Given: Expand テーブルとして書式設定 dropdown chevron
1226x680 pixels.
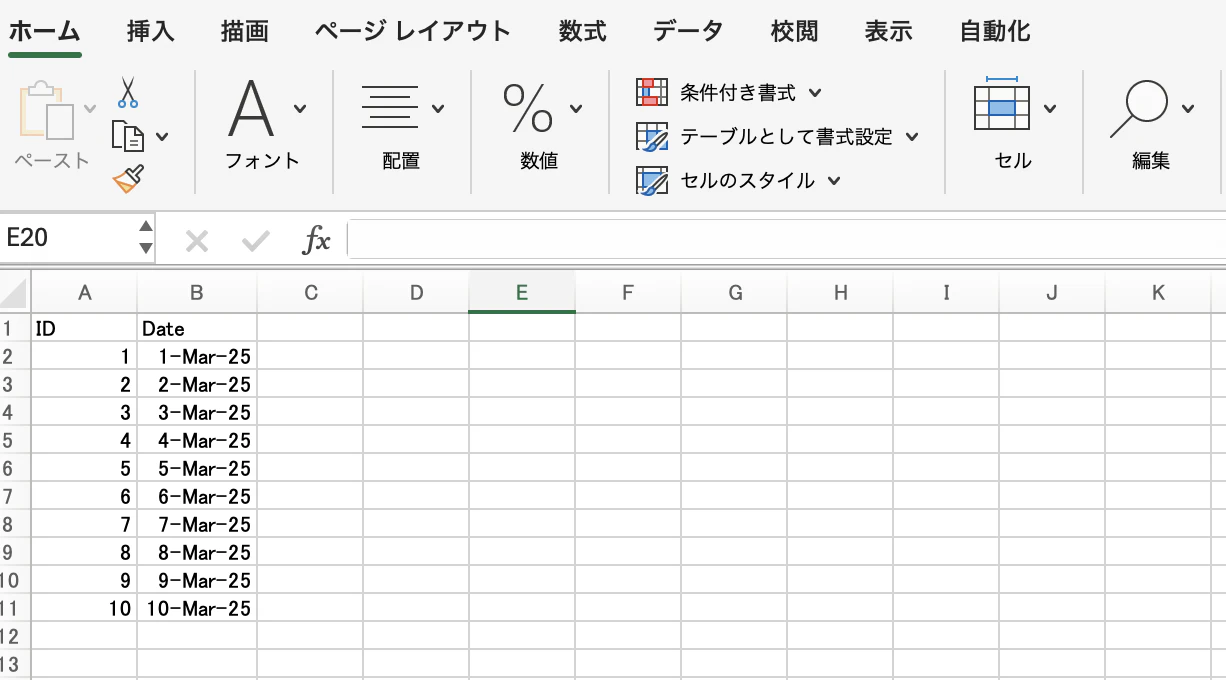Looking at the screenshot, I should [x=912, y=137].
